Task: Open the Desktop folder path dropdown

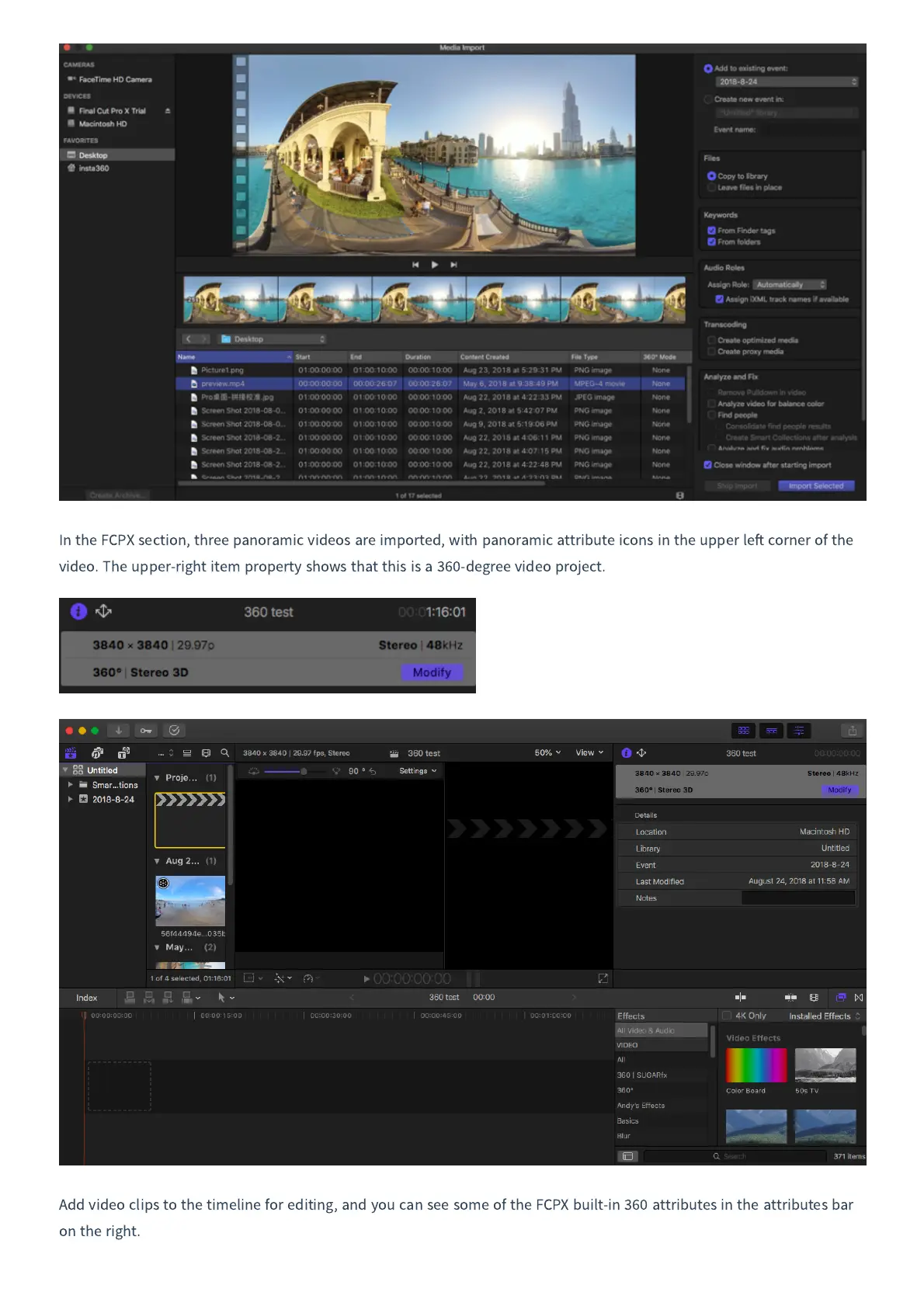Action: click(273, 339)
